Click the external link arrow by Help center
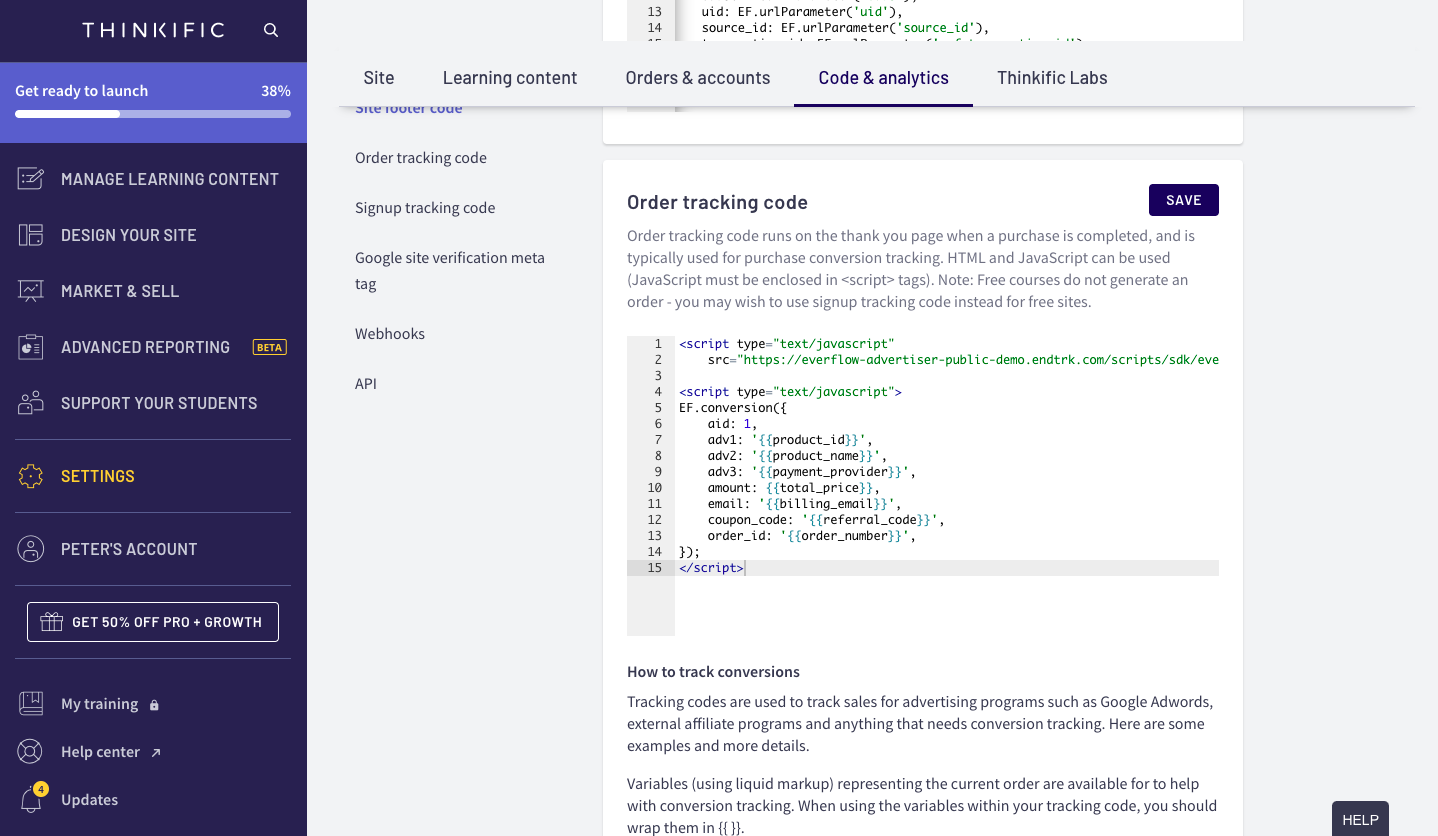The width and height of the screenshot is (1438, 836). [x=156, y=753]
